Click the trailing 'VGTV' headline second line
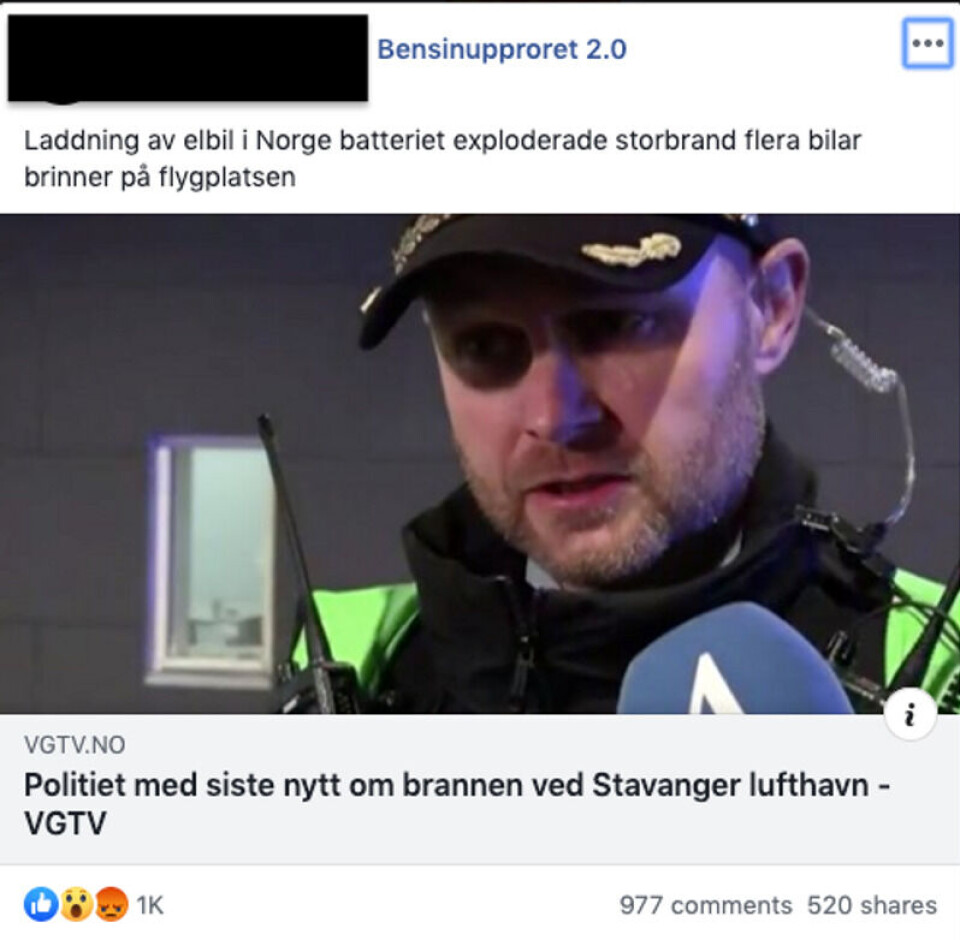Image resolution: width=960 pixels, height=940 pixels. click(x=65, y=822)
